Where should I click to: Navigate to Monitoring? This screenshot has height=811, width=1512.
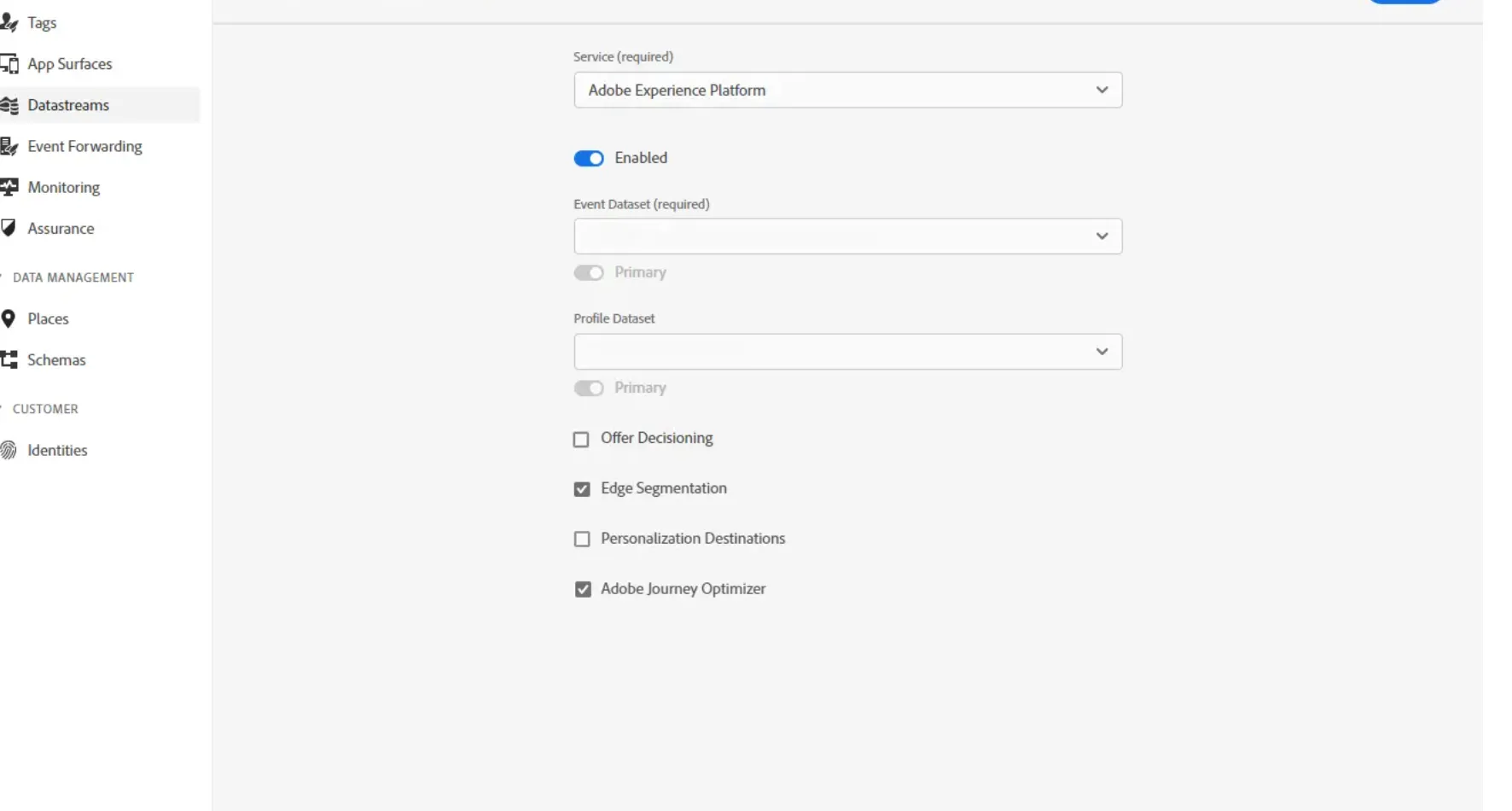click(x=63, y=187)
